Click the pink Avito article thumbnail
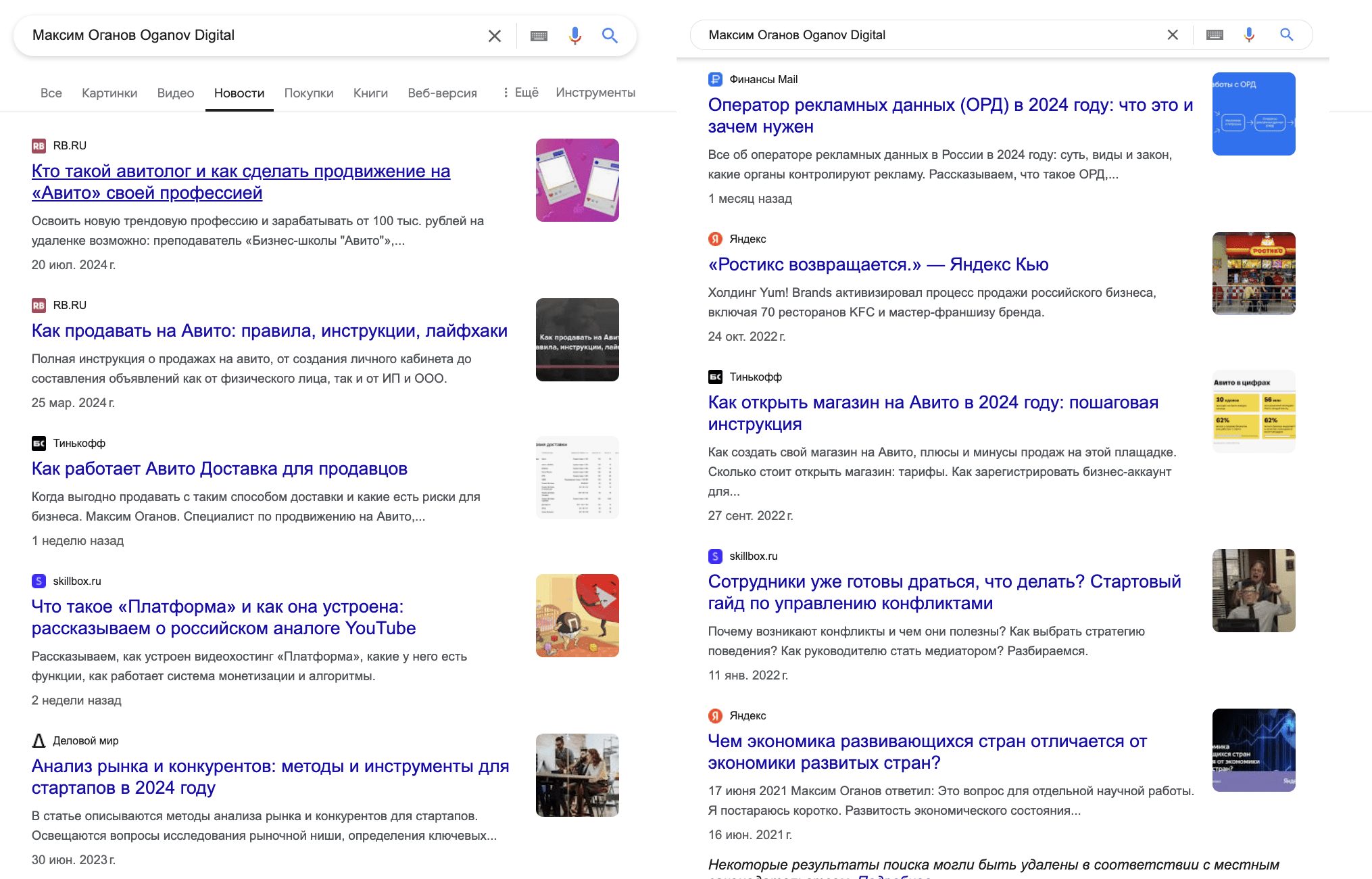The height and width of the screenshot is (879, 1372). (577, 180)
